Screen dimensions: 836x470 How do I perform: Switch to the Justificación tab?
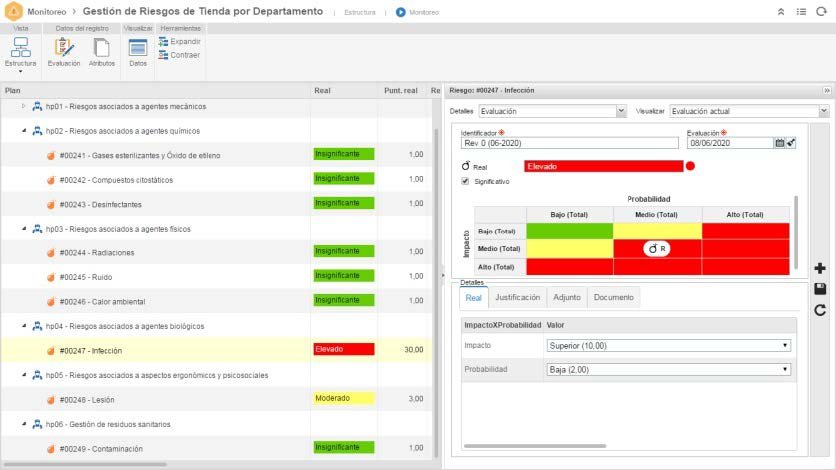pyautogui.click(x=517, y=297)
